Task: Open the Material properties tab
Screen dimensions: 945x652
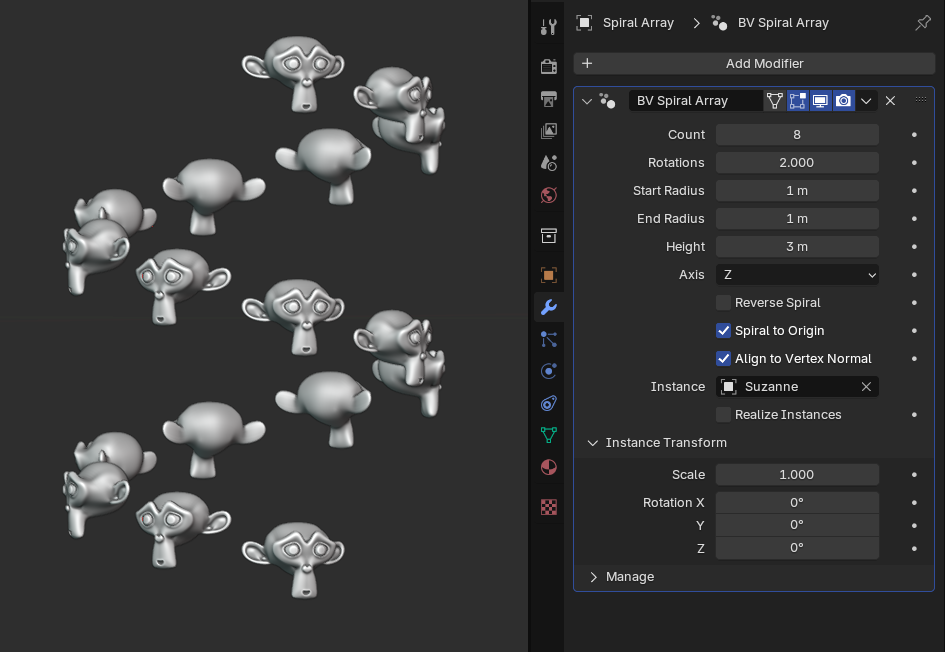Action: (x=548, y=467)
